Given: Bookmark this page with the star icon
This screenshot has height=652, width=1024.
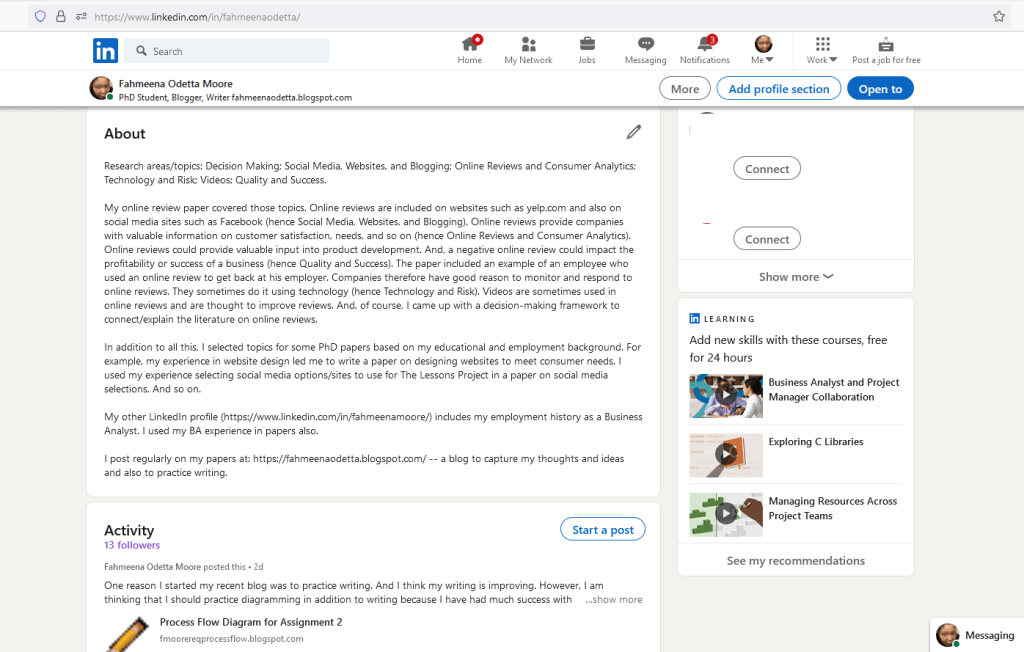Looking at the screenshot, I should 998,16.
